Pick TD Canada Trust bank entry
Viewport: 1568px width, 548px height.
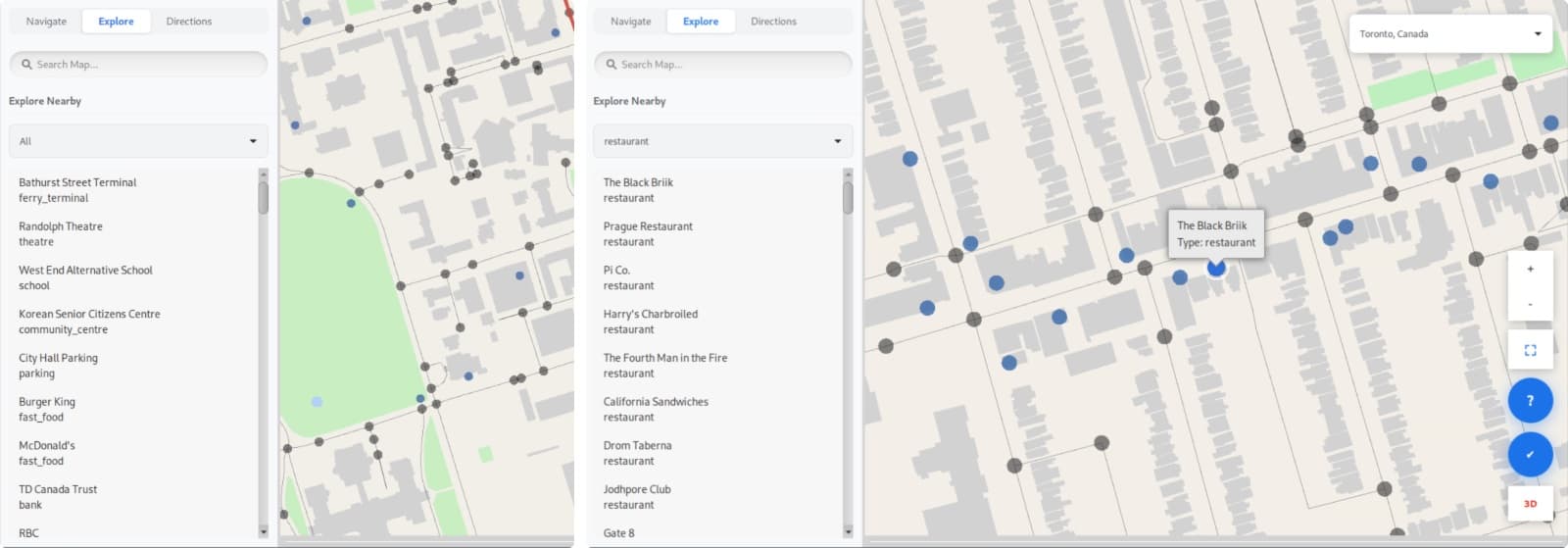133,497
